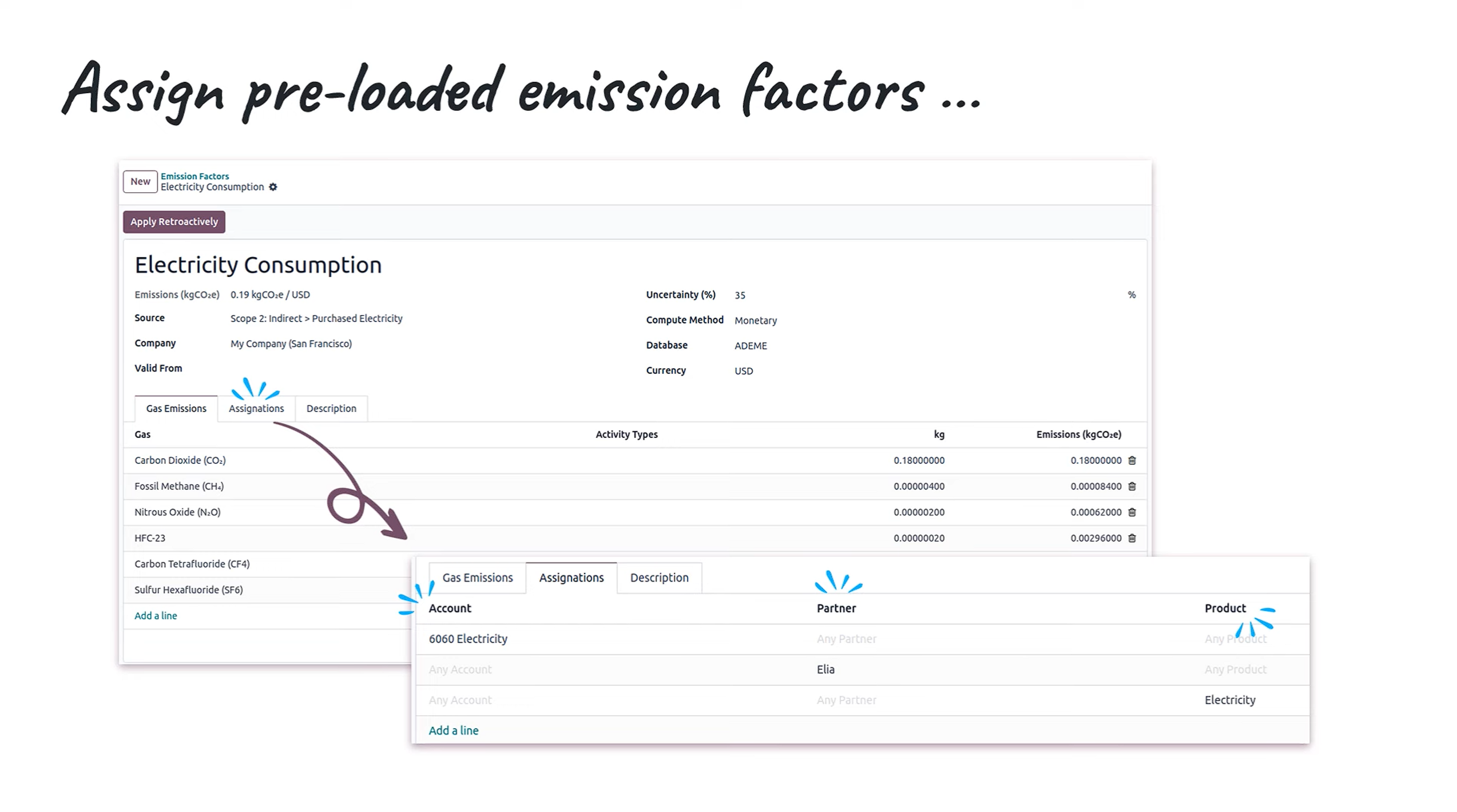Open the Description tab in upper form
This screenshot has width=1457, height=812.
(x=331, y=408)
